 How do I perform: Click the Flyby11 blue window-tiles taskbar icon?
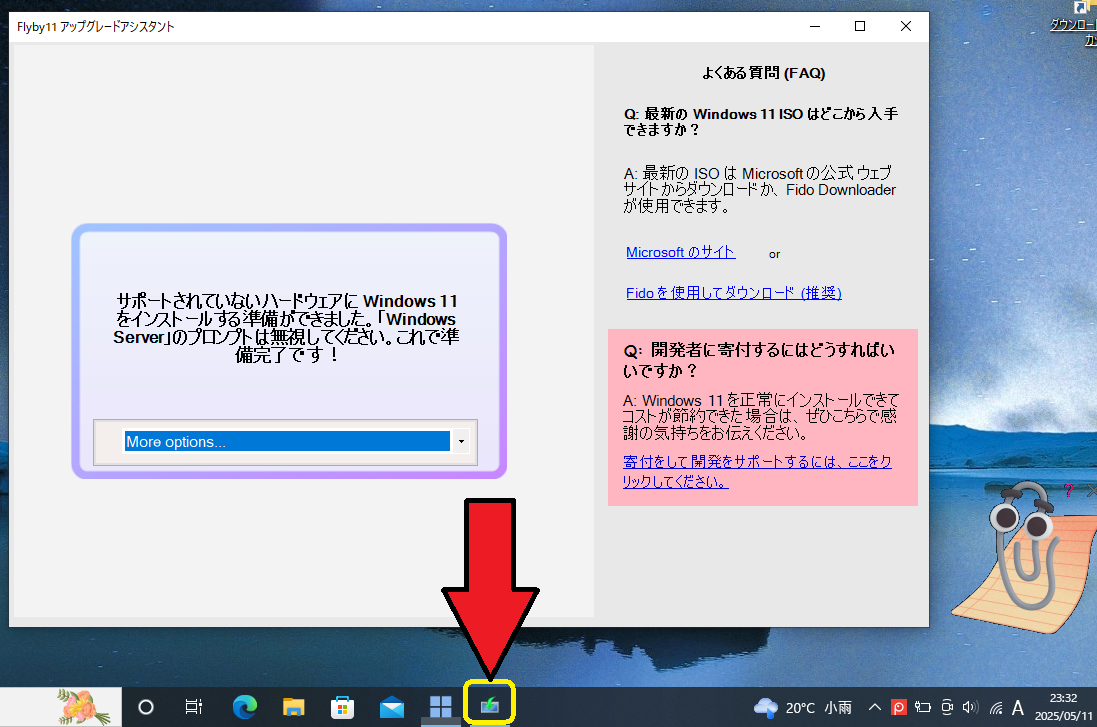pos(441,707)
